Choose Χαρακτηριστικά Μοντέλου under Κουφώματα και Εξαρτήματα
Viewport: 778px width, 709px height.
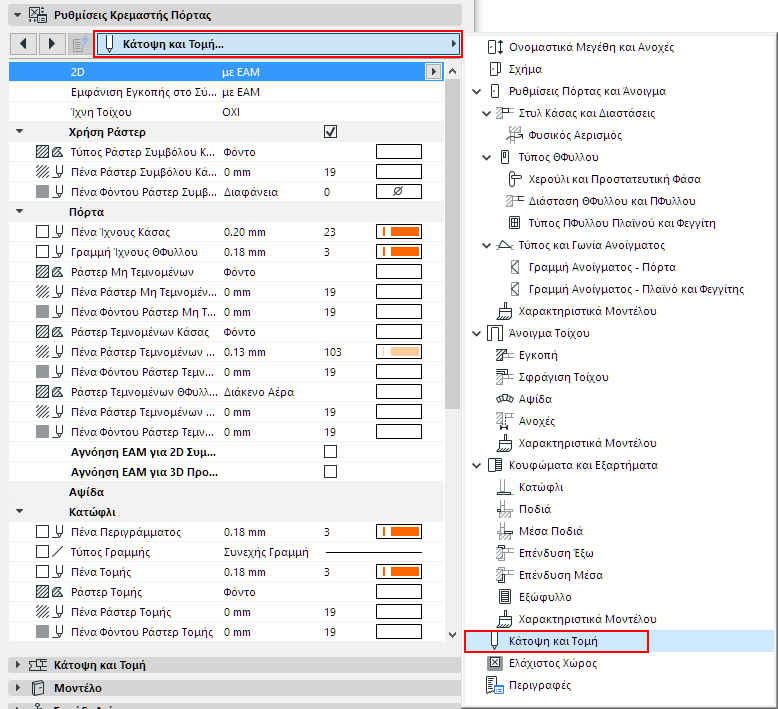click(x=587, y=619)
